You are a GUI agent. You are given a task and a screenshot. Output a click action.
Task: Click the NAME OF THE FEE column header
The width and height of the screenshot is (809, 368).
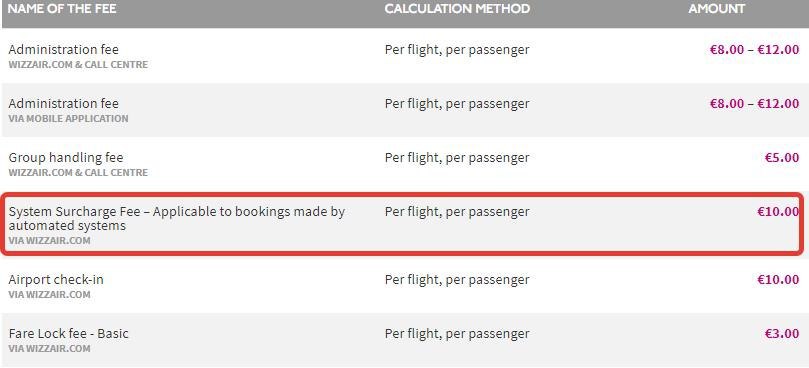coord(62,9)
